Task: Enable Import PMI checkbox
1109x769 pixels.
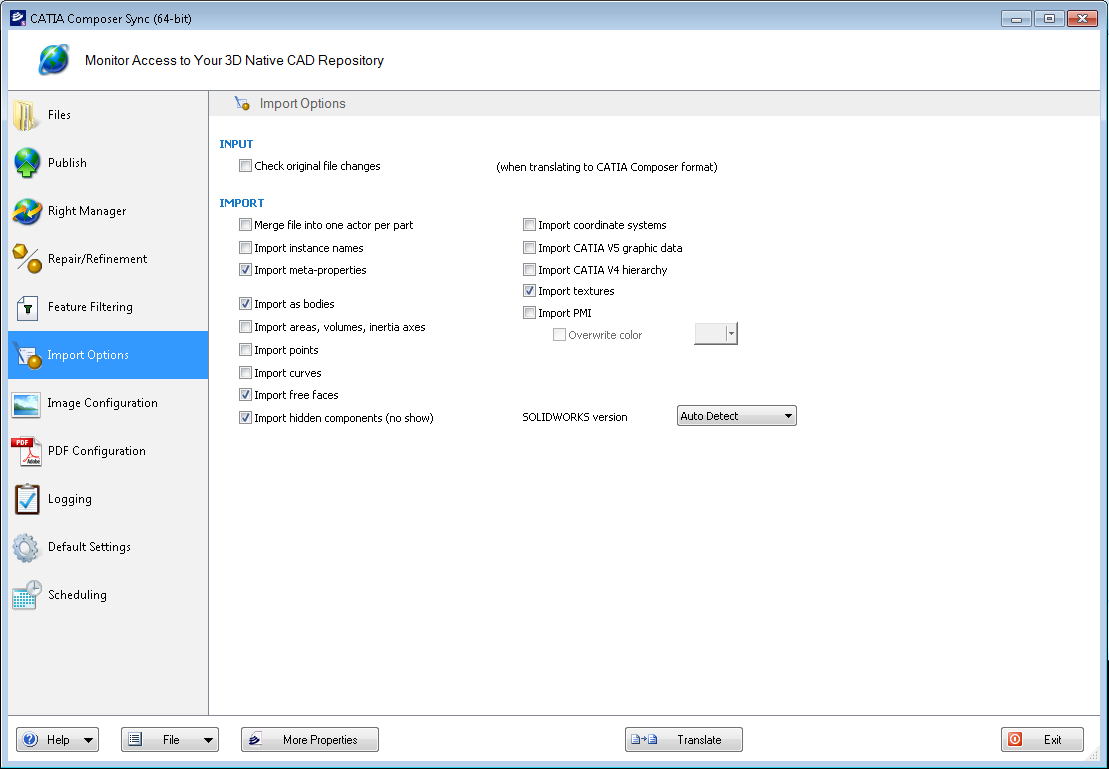Action: (x=529, y=313)
